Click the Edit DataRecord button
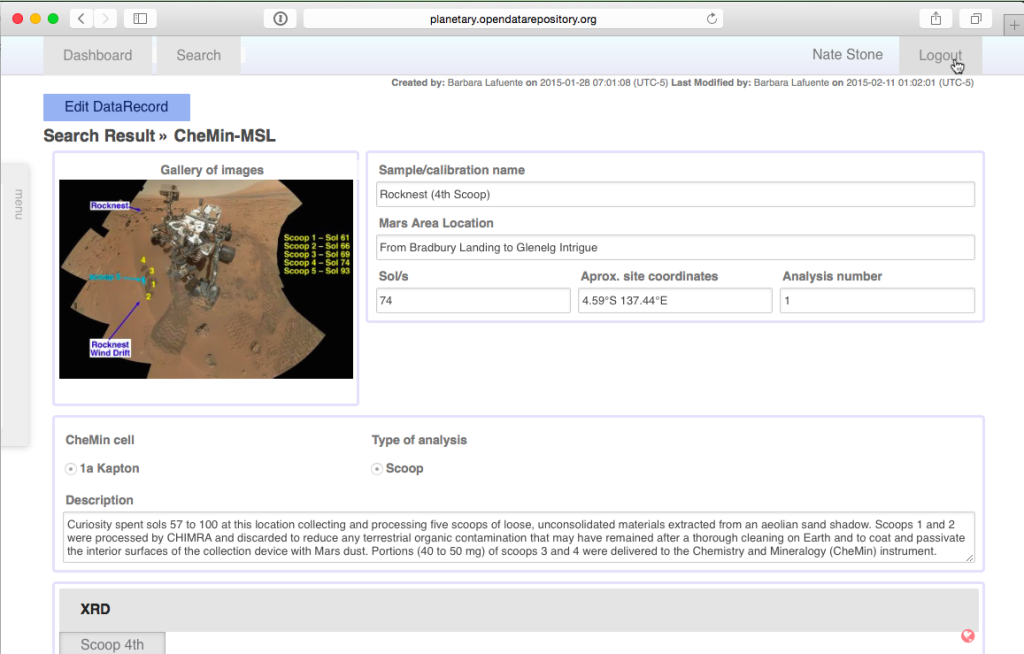Screen dimensions: 1024x654 (116, 106)
